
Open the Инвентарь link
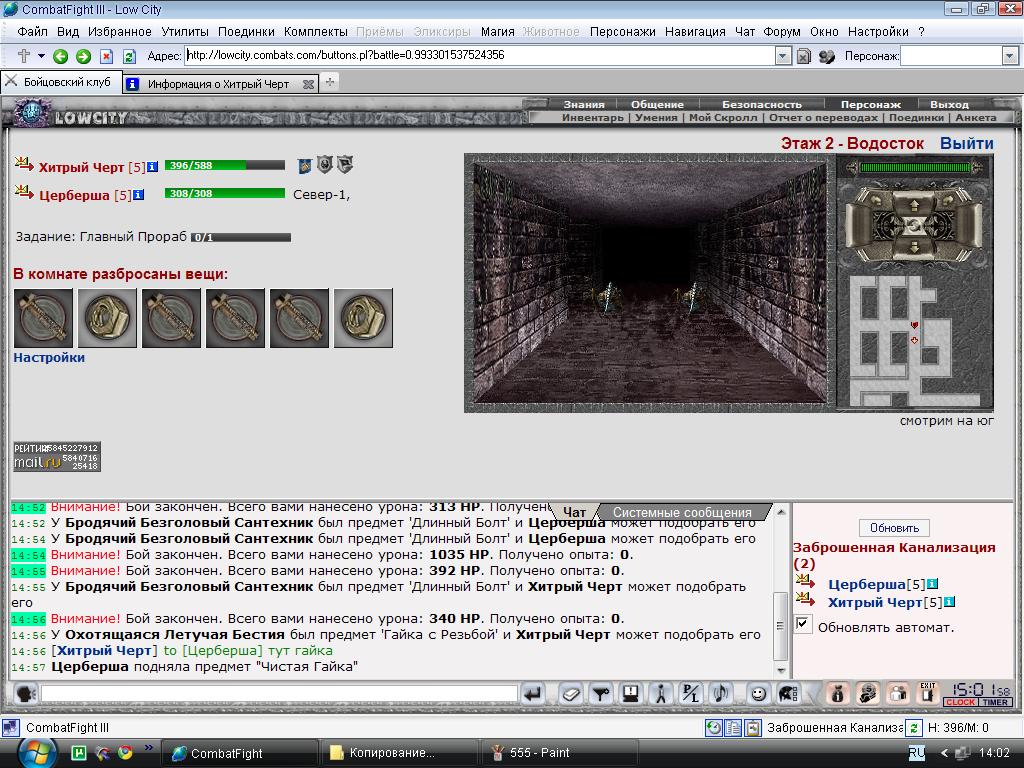592,118
